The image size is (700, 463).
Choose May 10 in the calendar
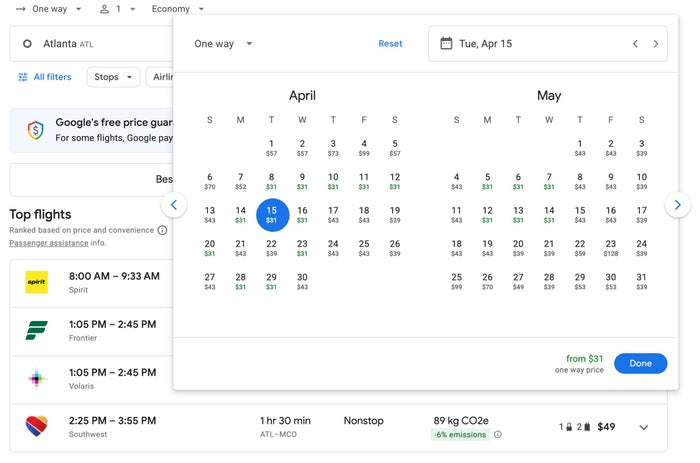tap(642, 181)
